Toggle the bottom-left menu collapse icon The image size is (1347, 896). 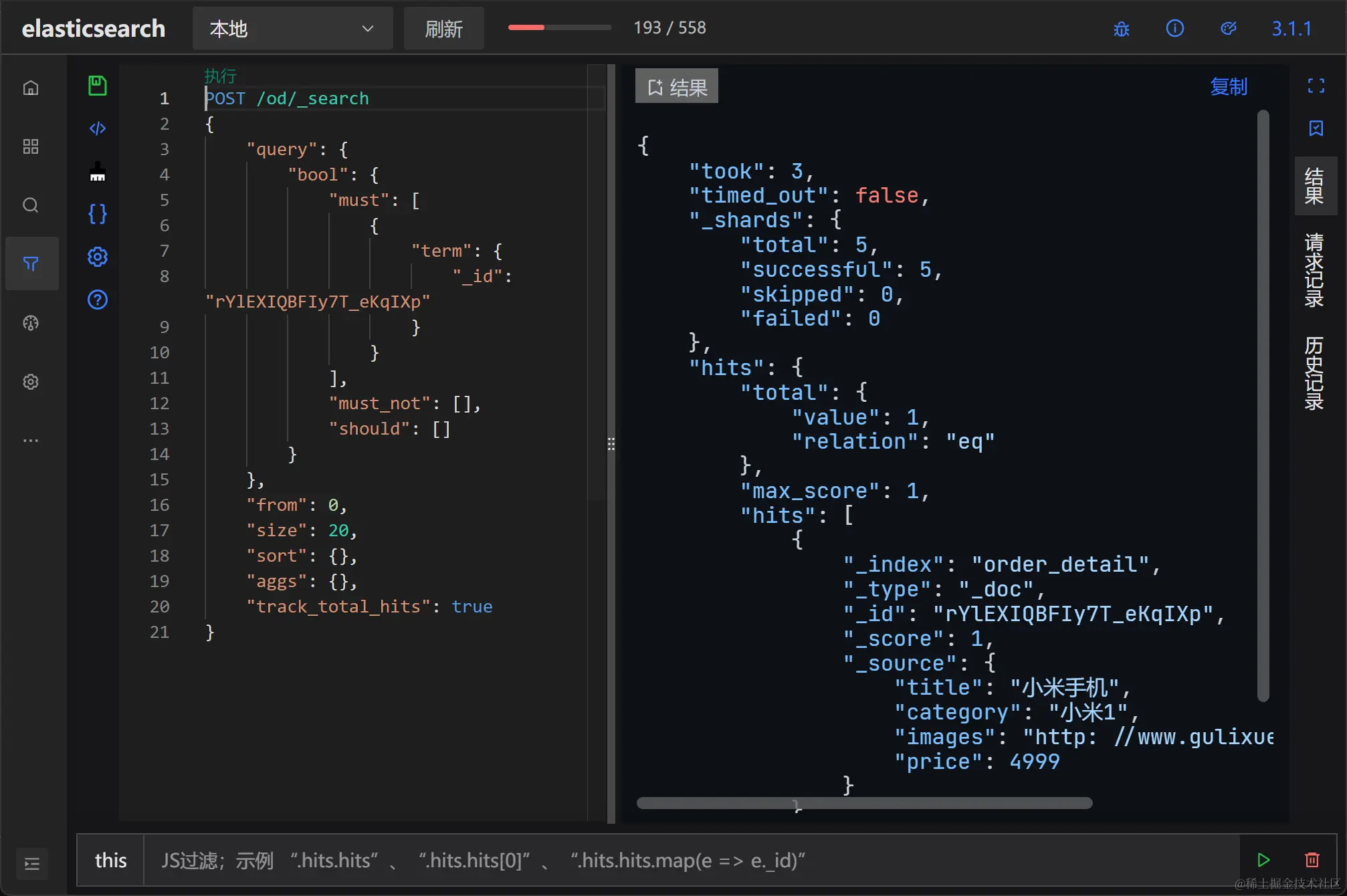coord(31,863)
